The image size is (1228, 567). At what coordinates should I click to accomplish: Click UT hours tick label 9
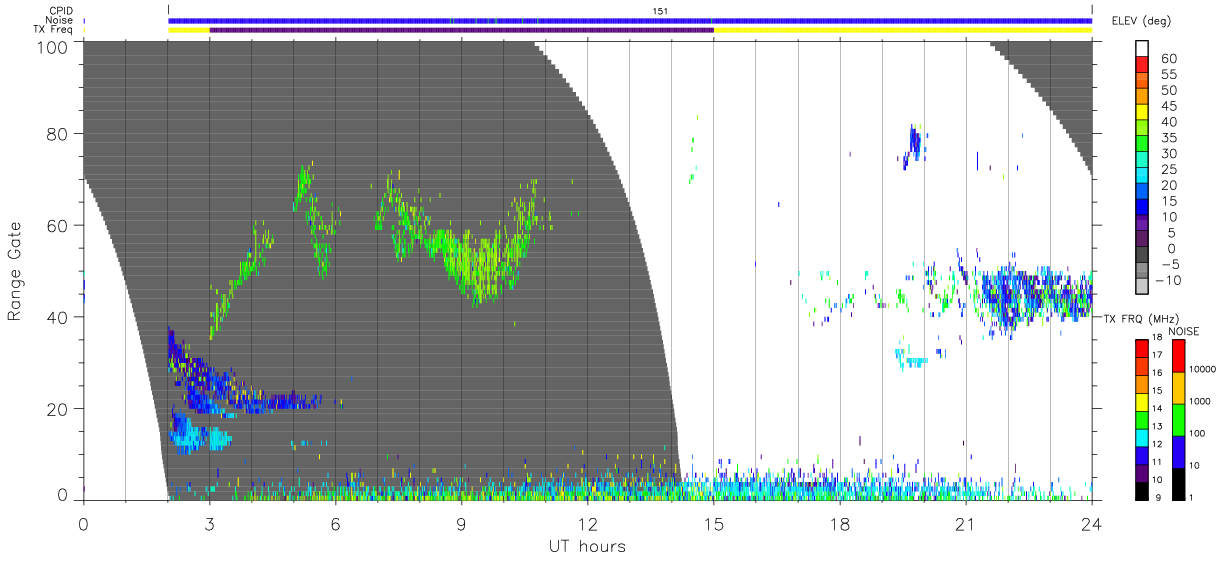(461, 523)
